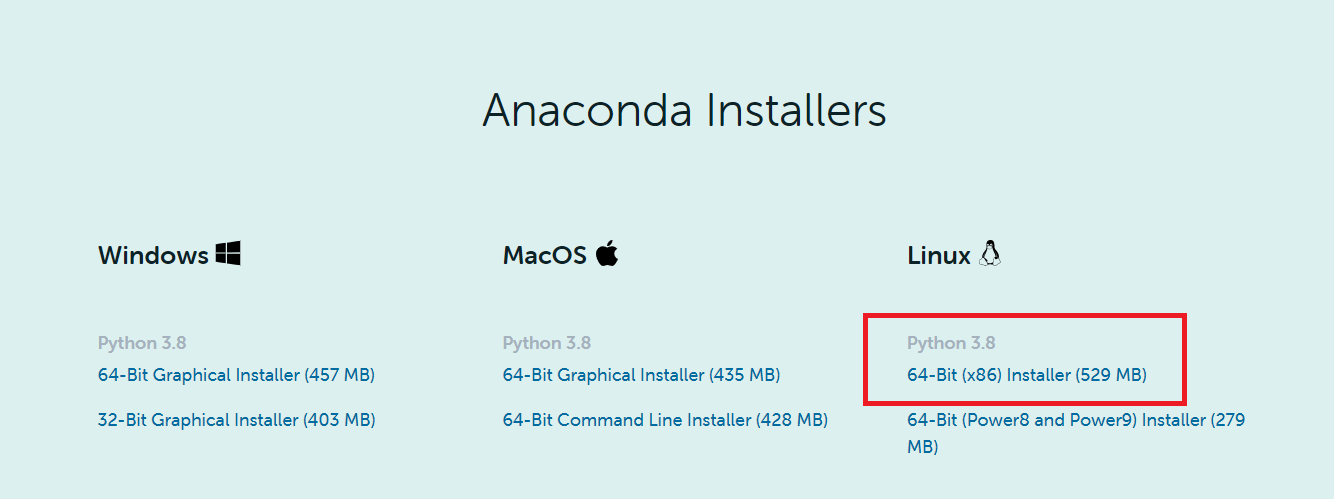Click the word Installers in the title

pos(796,110)
